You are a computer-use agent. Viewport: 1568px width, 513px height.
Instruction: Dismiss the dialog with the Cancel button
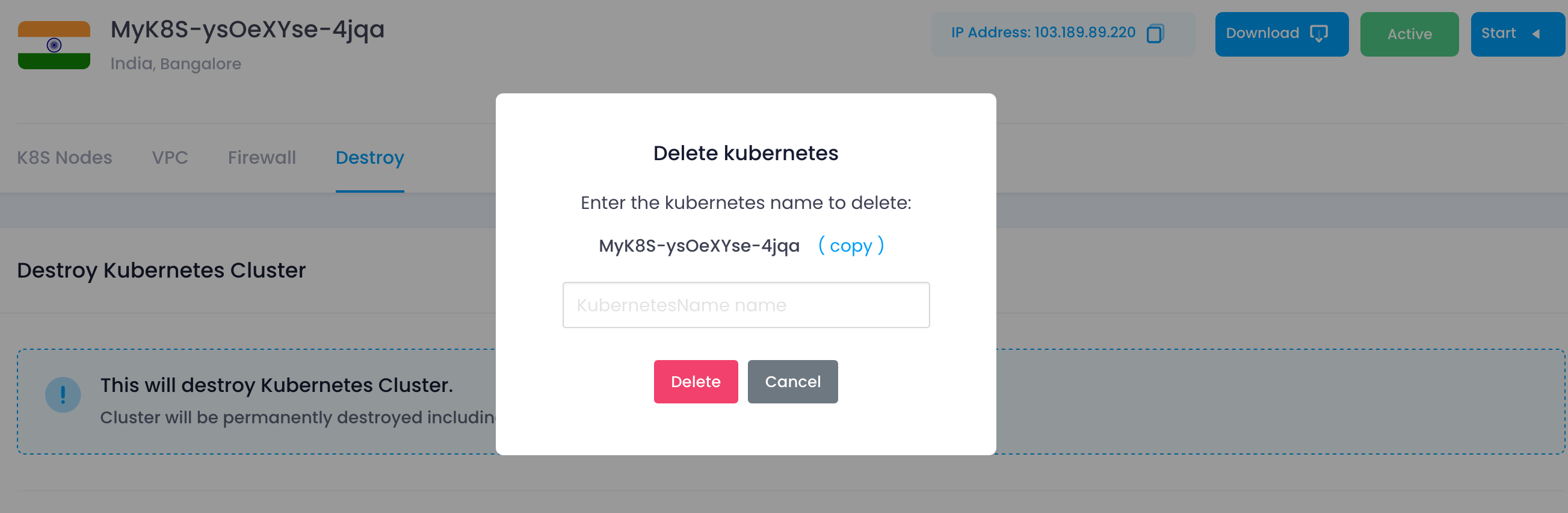click(792, 381)
